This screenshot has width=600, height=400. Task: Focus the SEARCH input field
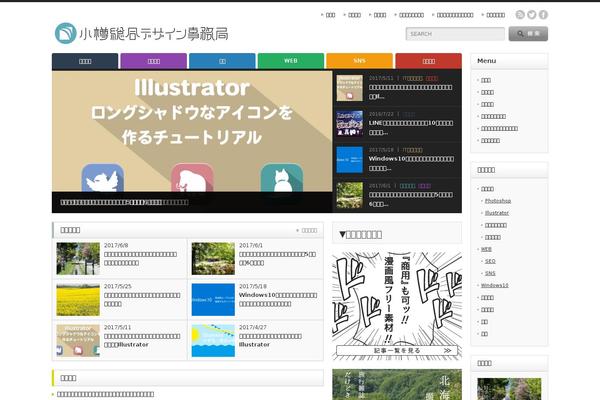pyautogui.click(x=455, y=34)
